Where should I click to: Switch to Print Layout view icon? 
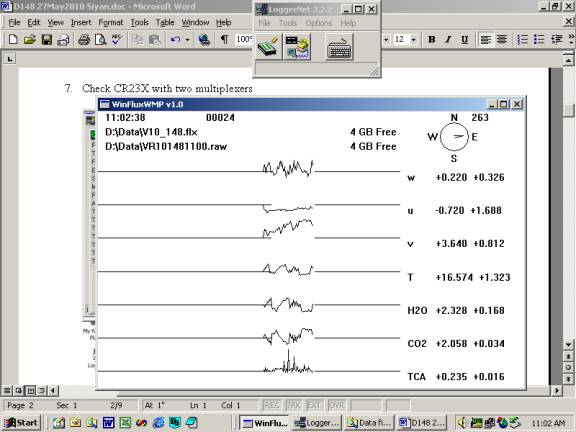coord(30,390)
